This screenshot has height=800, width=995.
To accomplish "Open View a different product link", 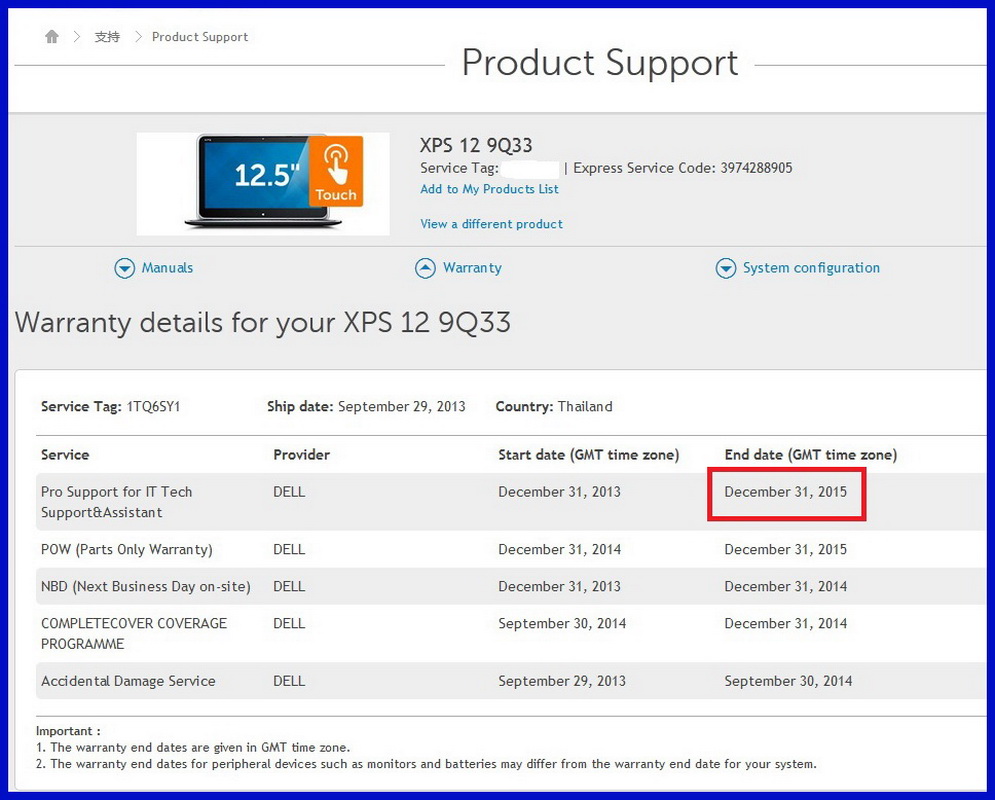I will [x=491, y=224].
